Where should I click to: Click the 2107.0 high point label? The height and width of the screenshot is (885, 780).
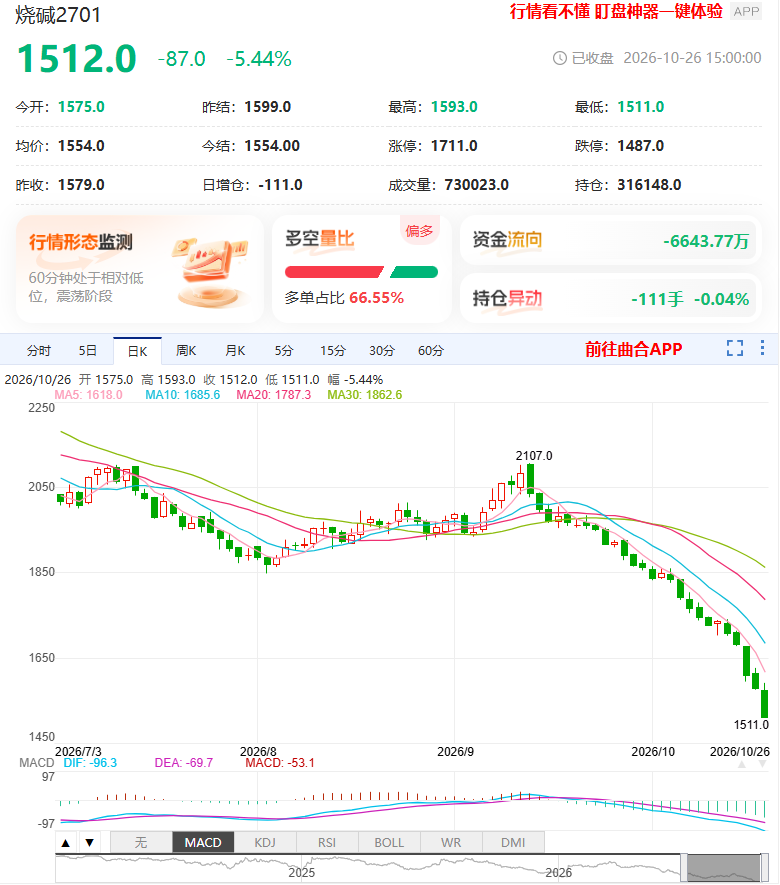click(x=534, y=455)
